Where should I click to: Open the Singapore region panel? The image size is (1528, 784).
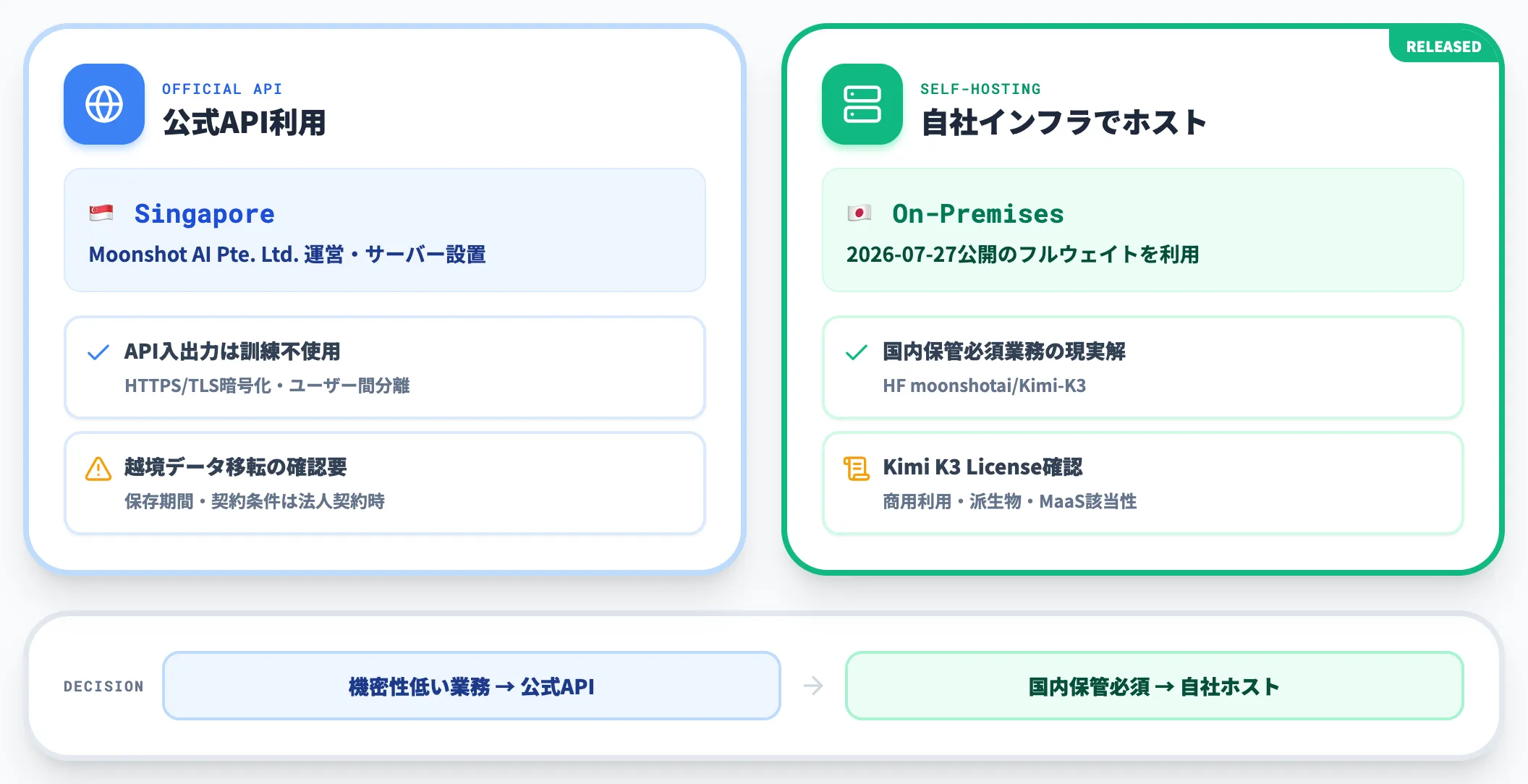coord(385,230)
